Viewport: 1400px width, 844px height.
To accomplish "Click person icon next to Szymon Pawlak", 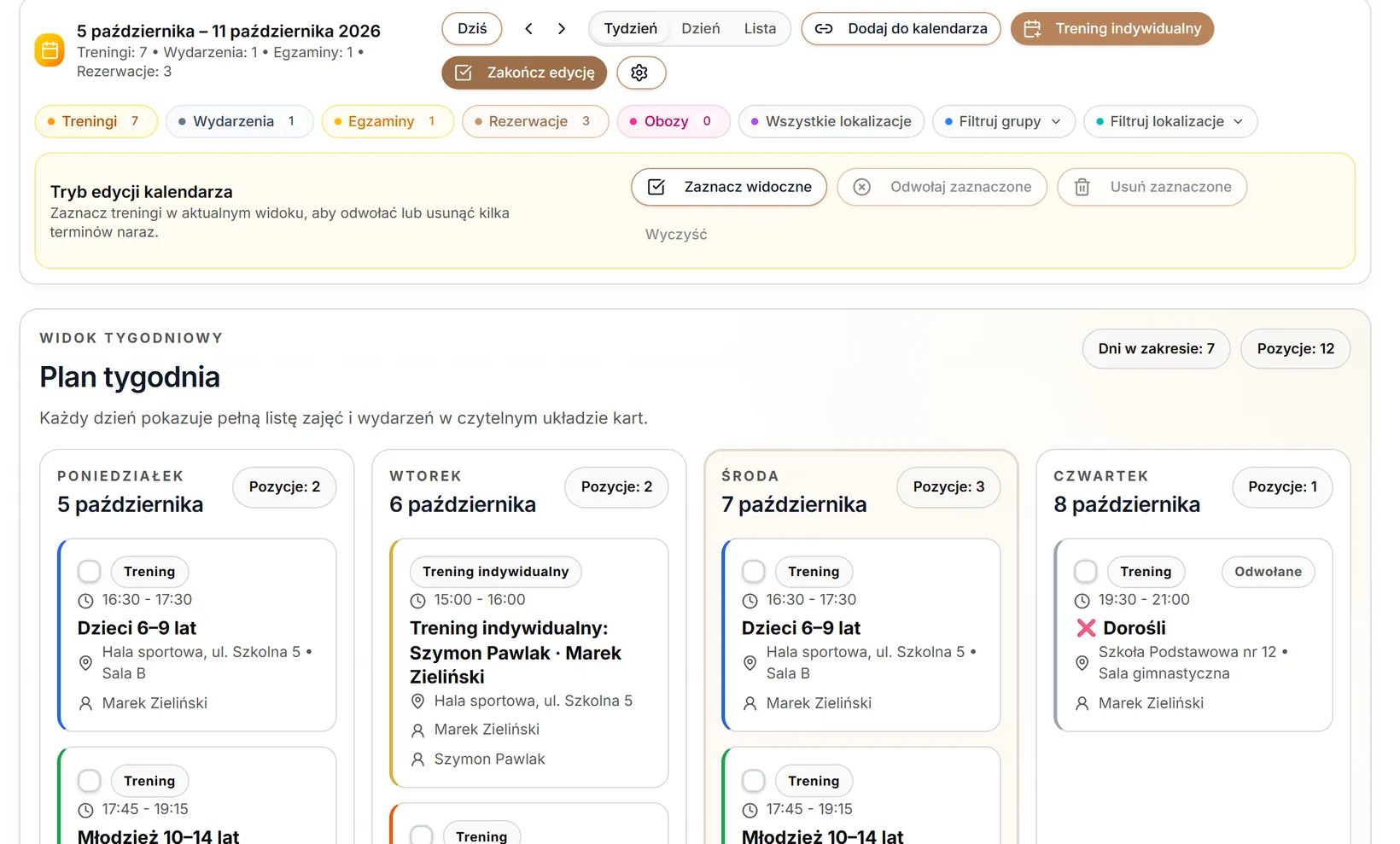I will (x=417, y=760).
